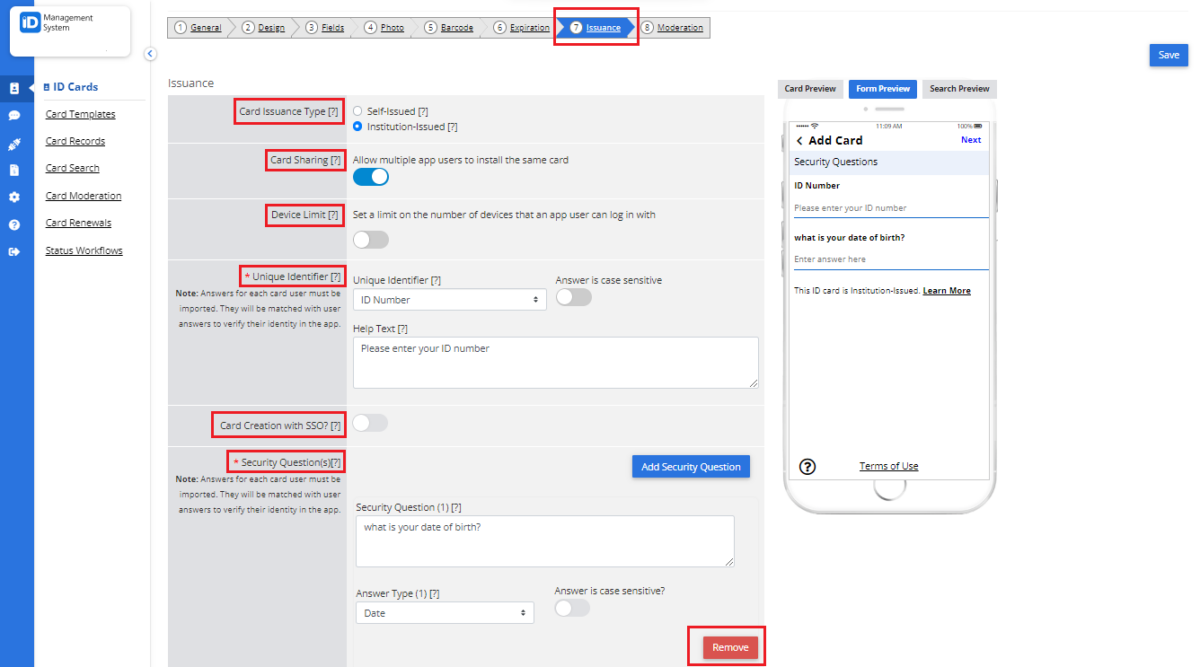Open settings via the gear icon
1200x667 pixels.
click(13, 197)
